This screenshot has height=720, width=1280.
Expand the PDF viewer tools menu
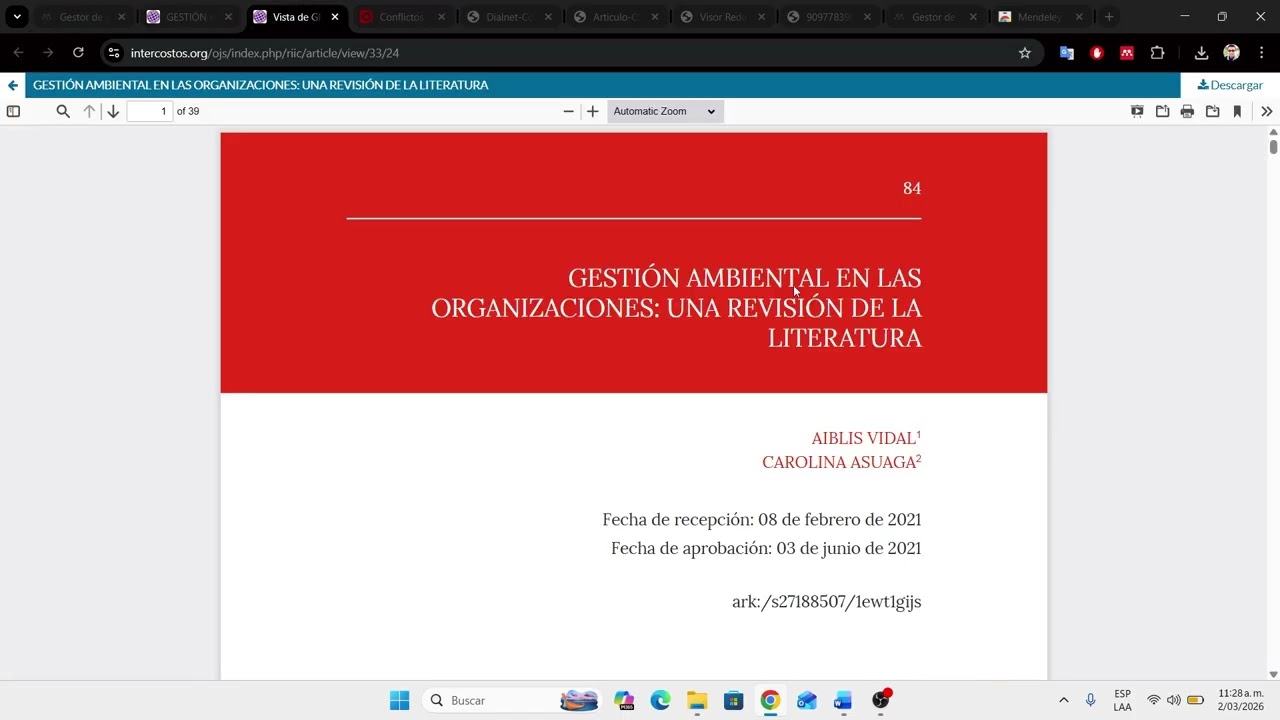pos(1266,111)
